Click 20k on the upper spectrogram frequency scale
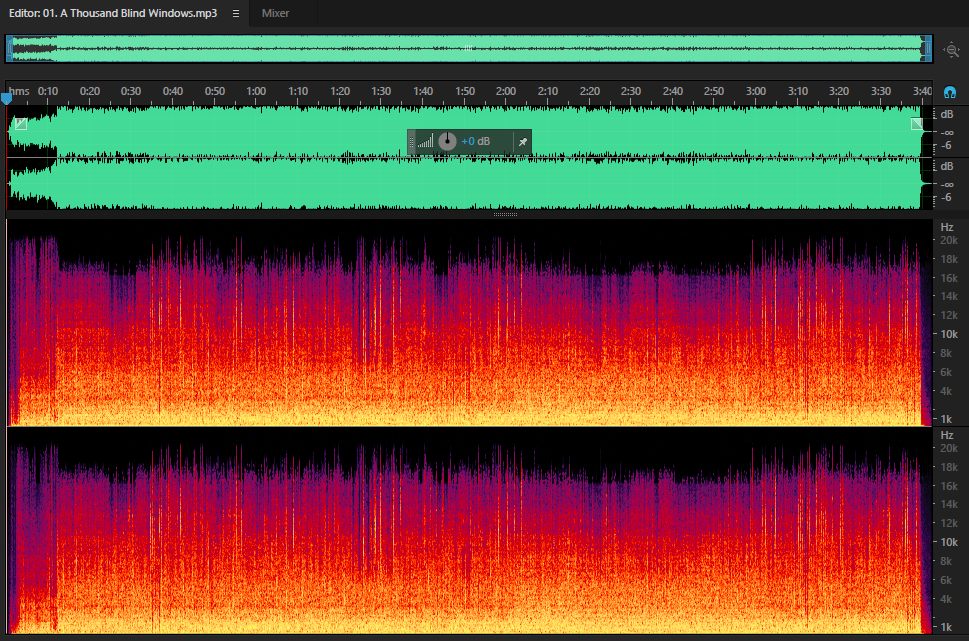The image size is (969, 641). pos(949,240)
